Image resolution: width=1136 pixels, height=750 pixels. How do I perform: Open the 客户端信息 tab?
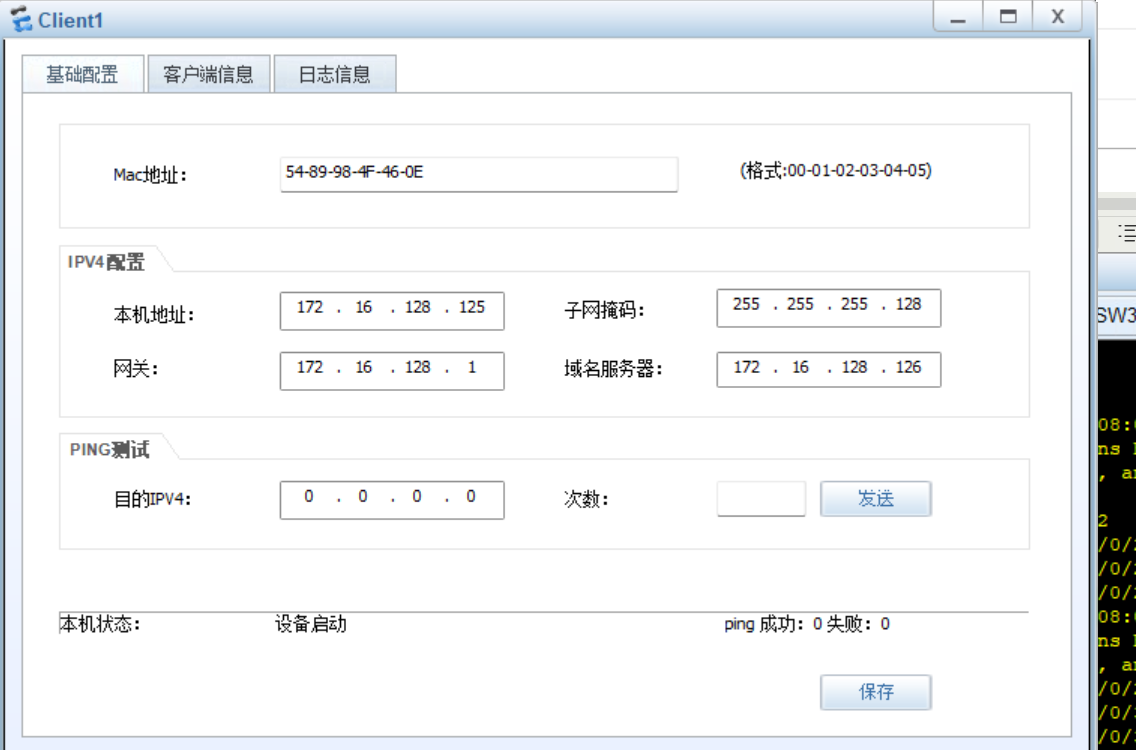(209, 74)
